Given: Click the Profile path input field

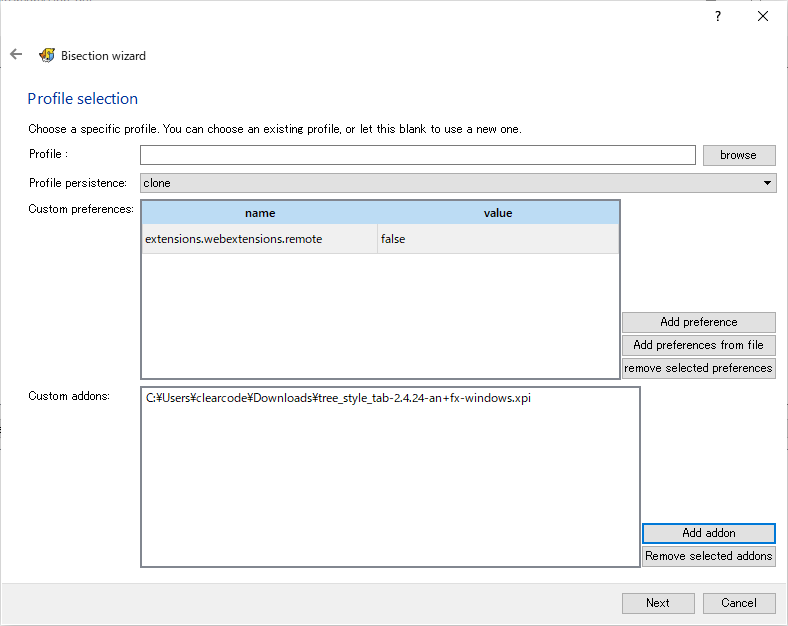Looking at the screenshot, I should click(418, 155).
